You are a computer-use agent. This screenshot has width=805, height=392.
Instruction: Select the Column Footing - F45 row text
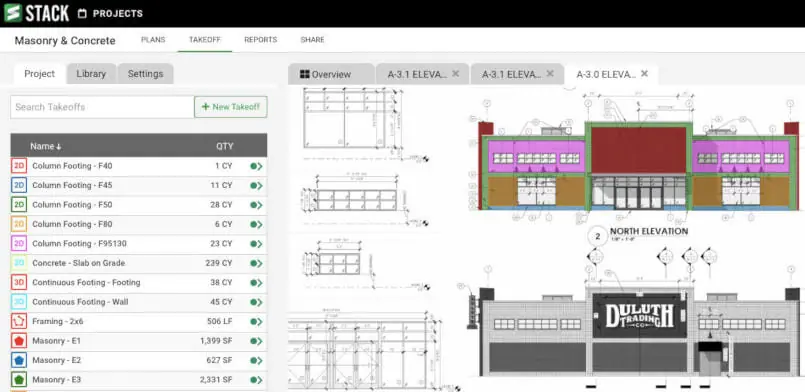coord(72,185)
